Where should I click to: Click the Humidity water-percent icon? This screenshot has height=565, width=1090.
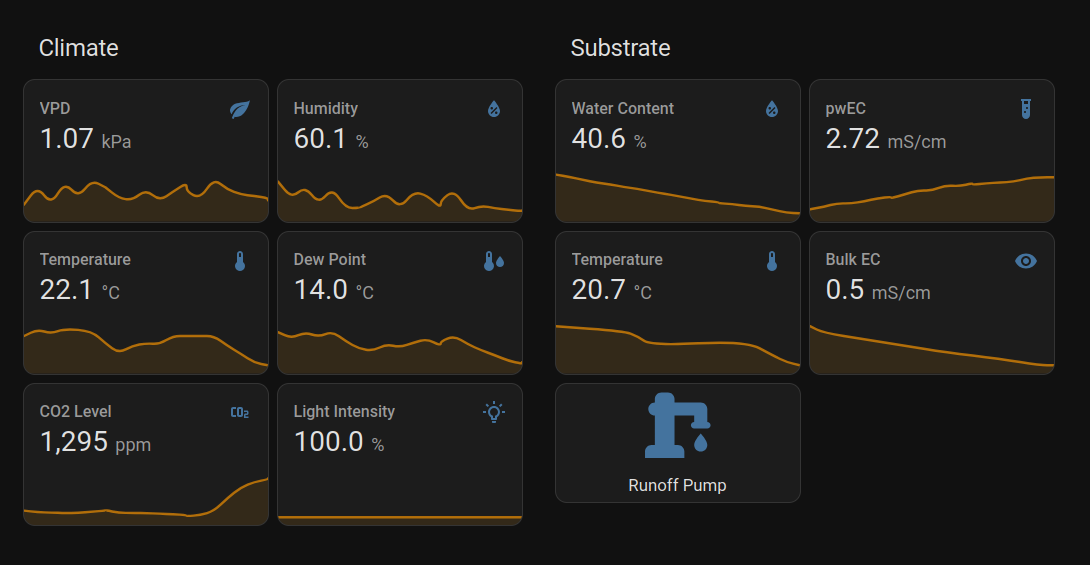[x=494, y=109]
